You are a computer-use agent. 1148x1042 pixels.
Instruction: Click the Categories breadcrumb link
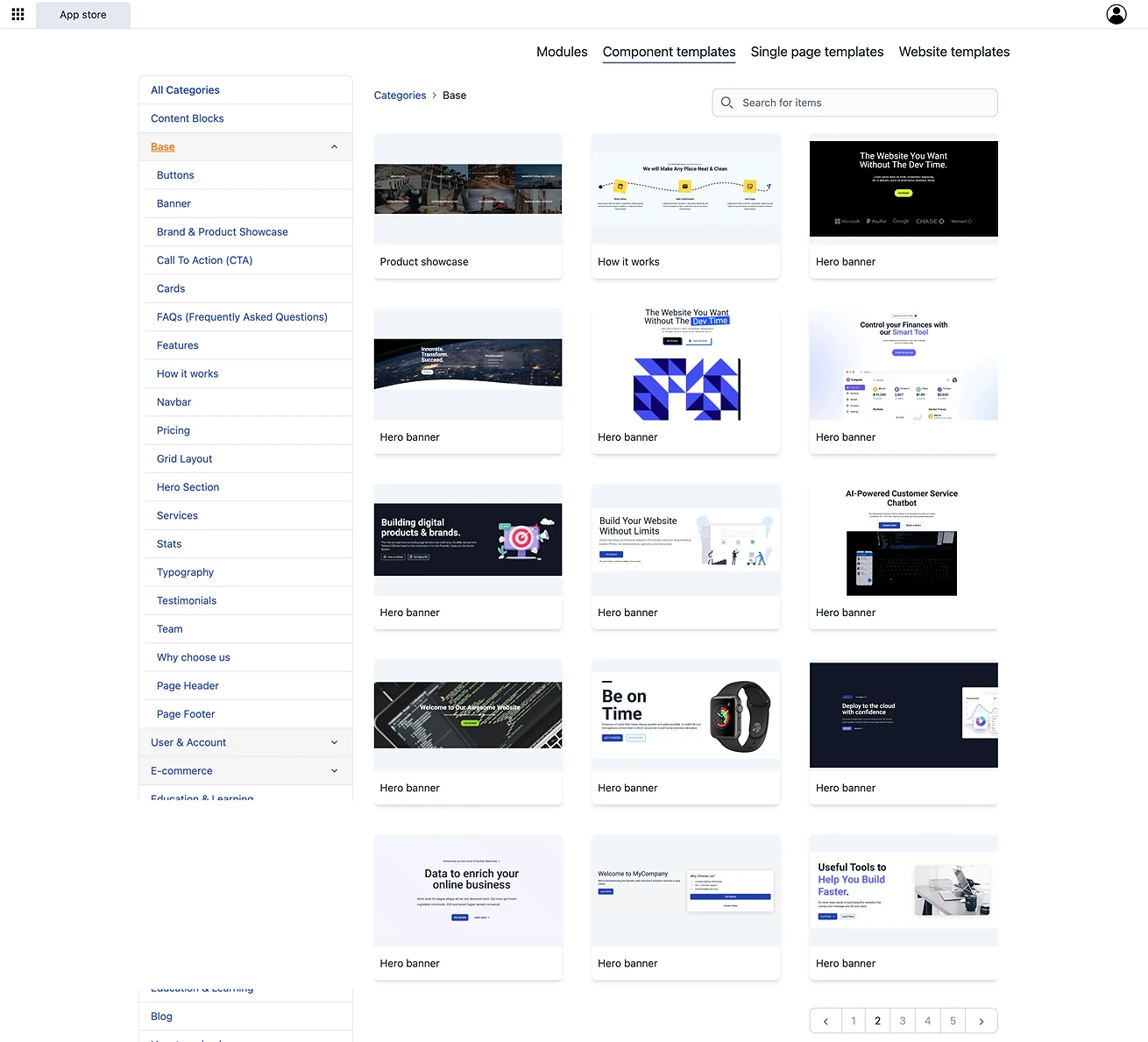pos(400,96)
